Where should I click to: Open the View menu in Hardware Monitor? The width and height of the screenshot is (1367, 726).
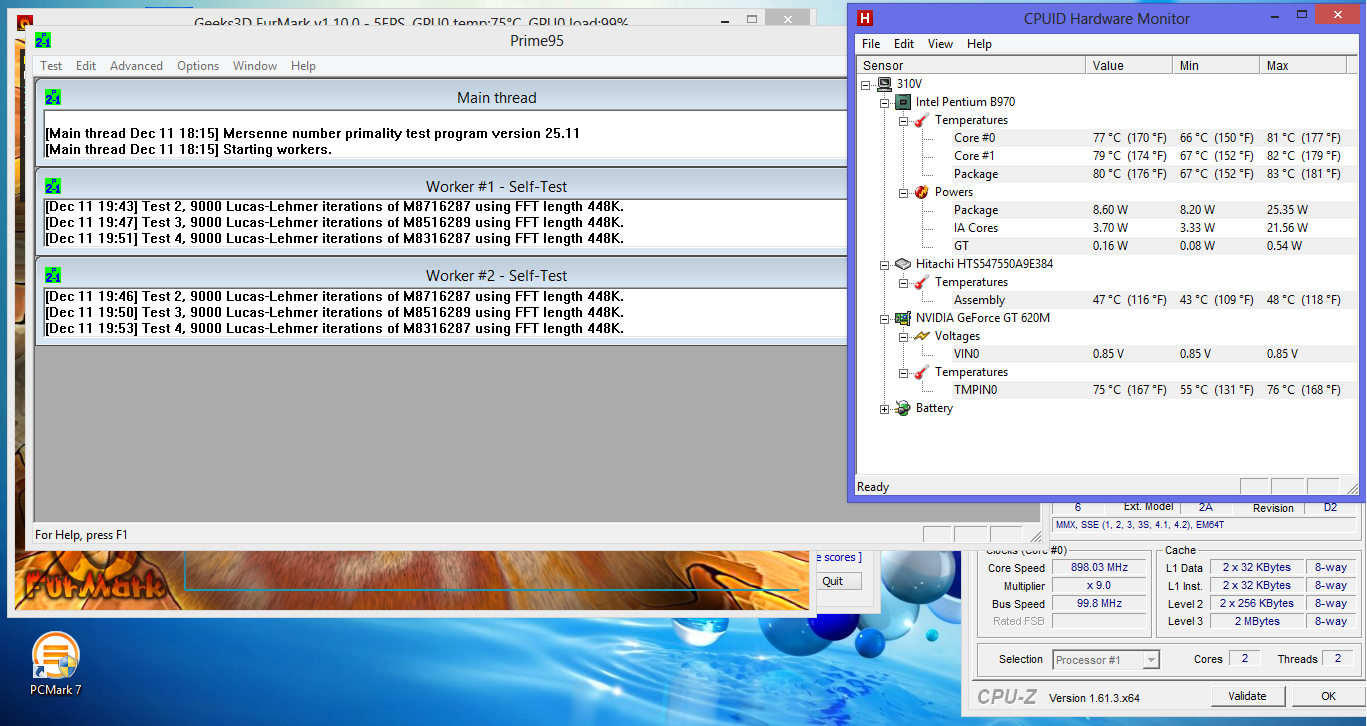940,44
